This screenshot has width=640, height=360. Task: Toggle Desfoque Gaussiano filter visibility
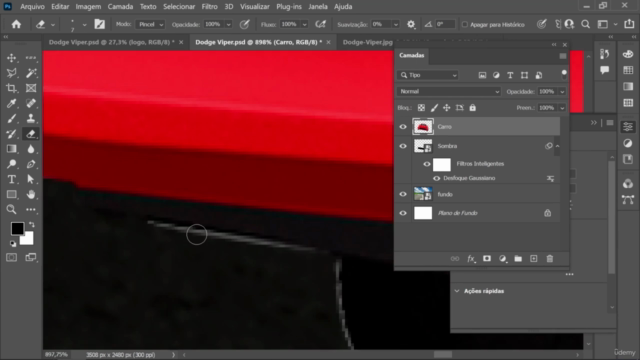pyautogui.click(x=436, y=178)
